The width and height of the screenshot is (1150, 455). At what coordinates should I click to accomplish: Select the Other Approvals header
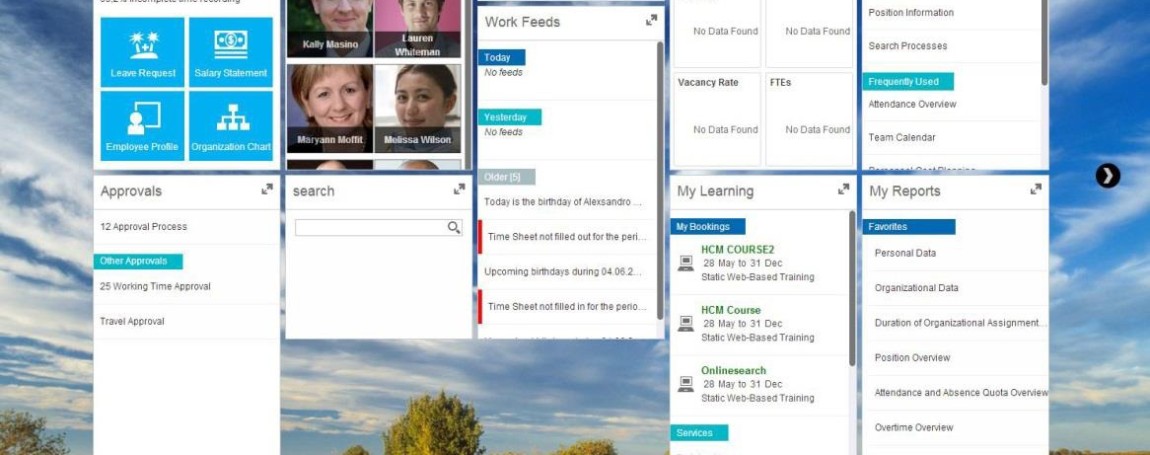click(x=138, y=261)
